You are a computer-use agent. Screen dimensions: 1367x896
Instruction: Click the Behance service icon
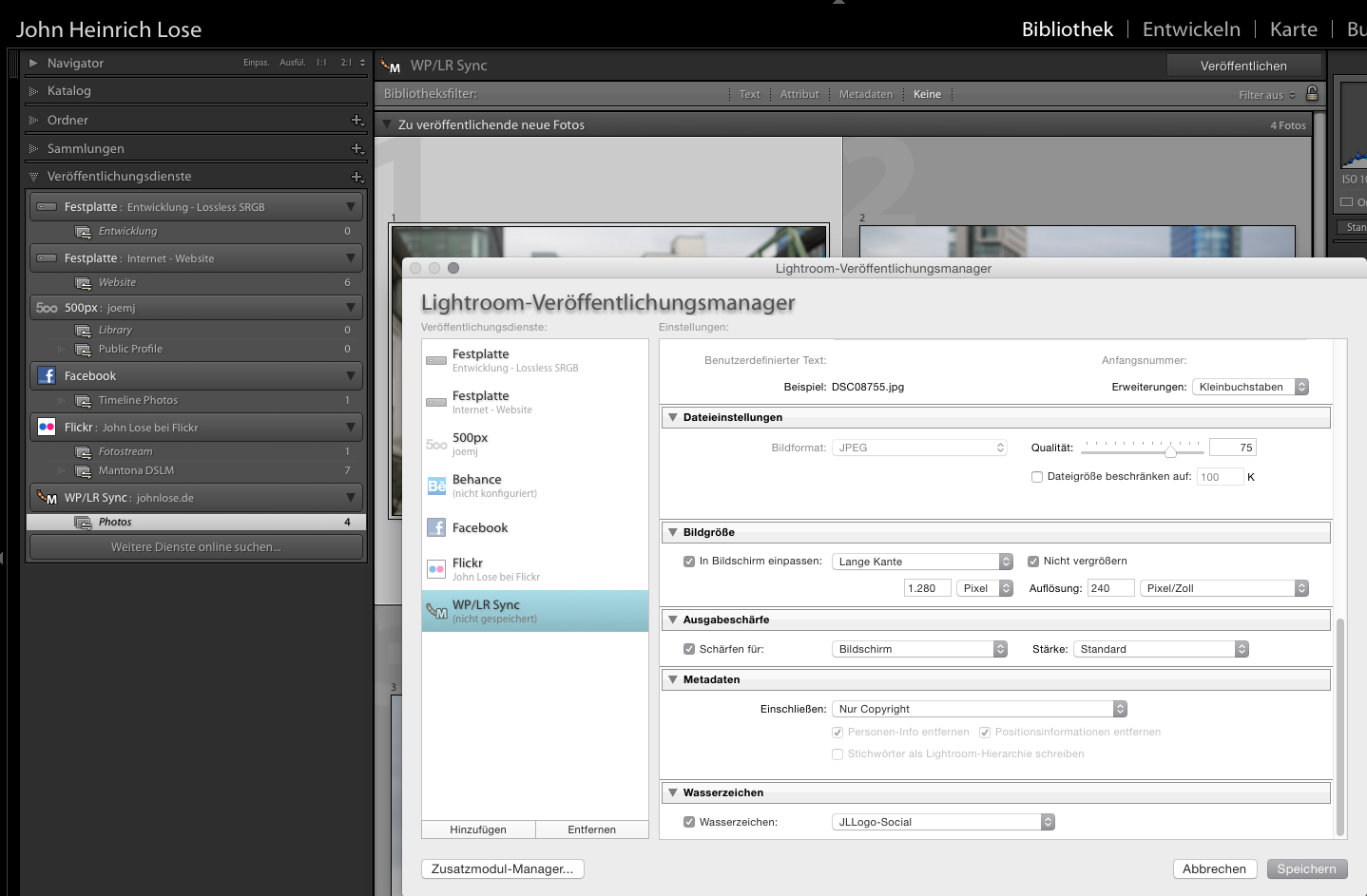(x=436, y=486)
